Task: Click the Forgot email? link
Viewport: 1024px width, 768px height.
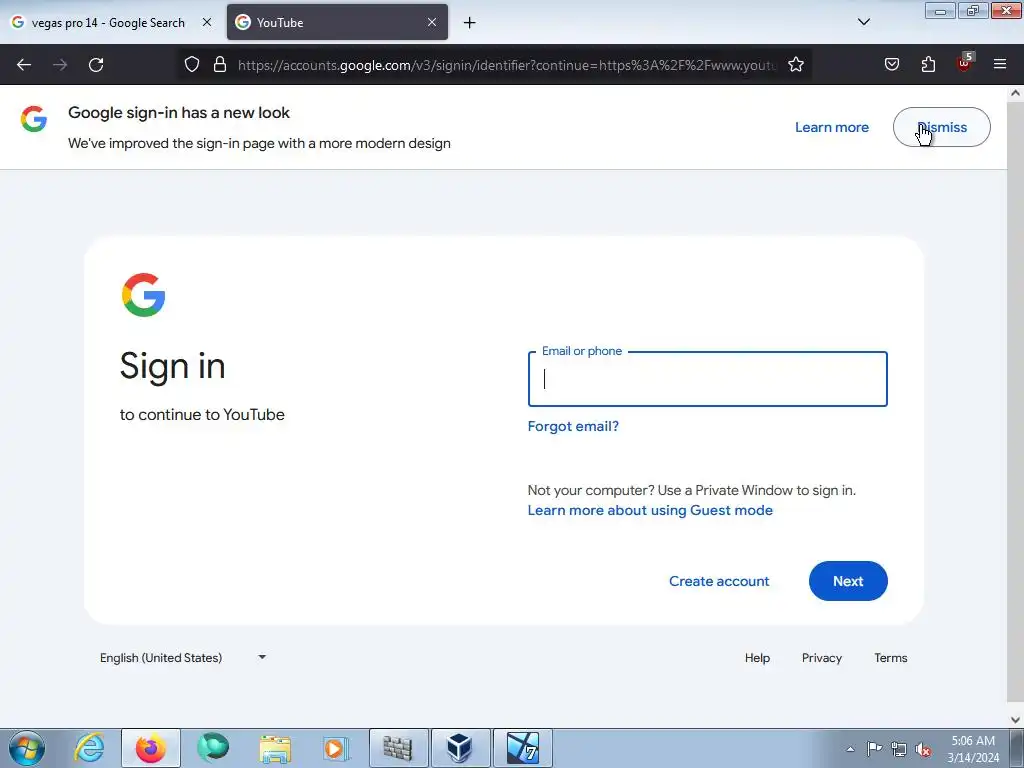Action: [x=573, y=426]
